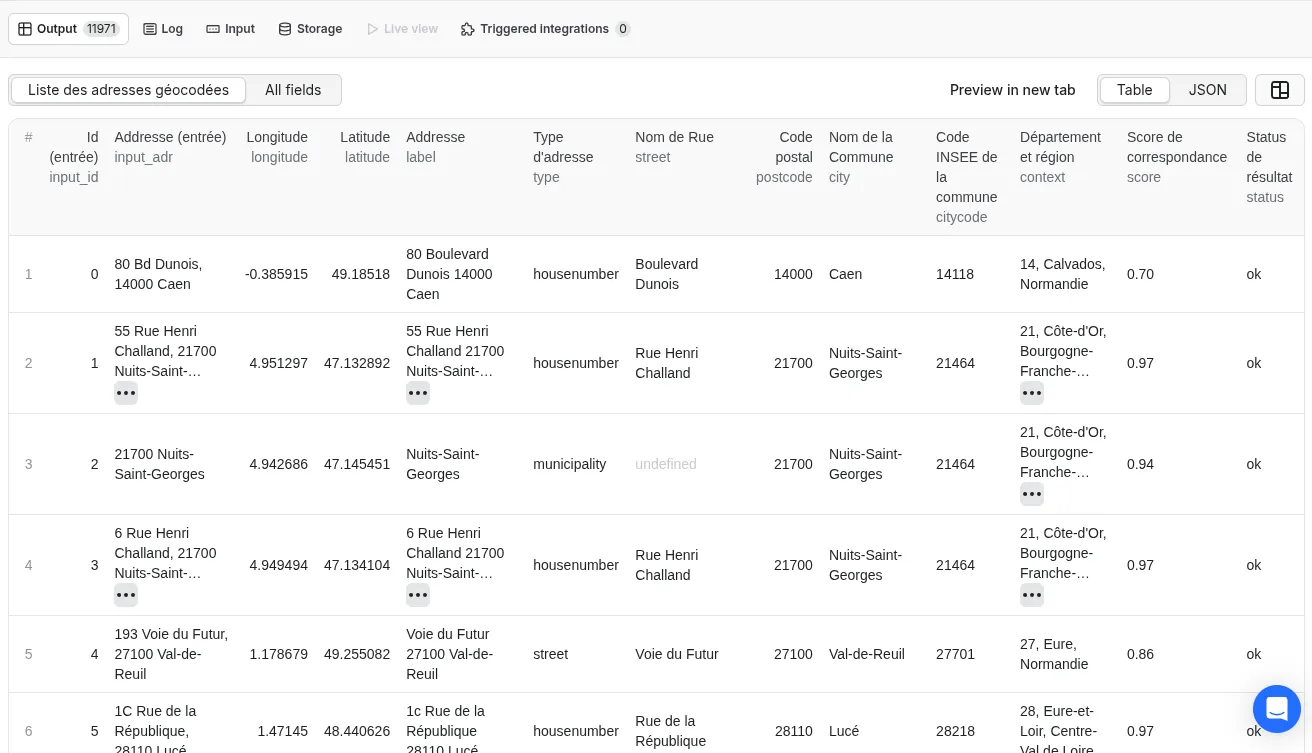Expand context cell in row 3

click(1032, 494)
